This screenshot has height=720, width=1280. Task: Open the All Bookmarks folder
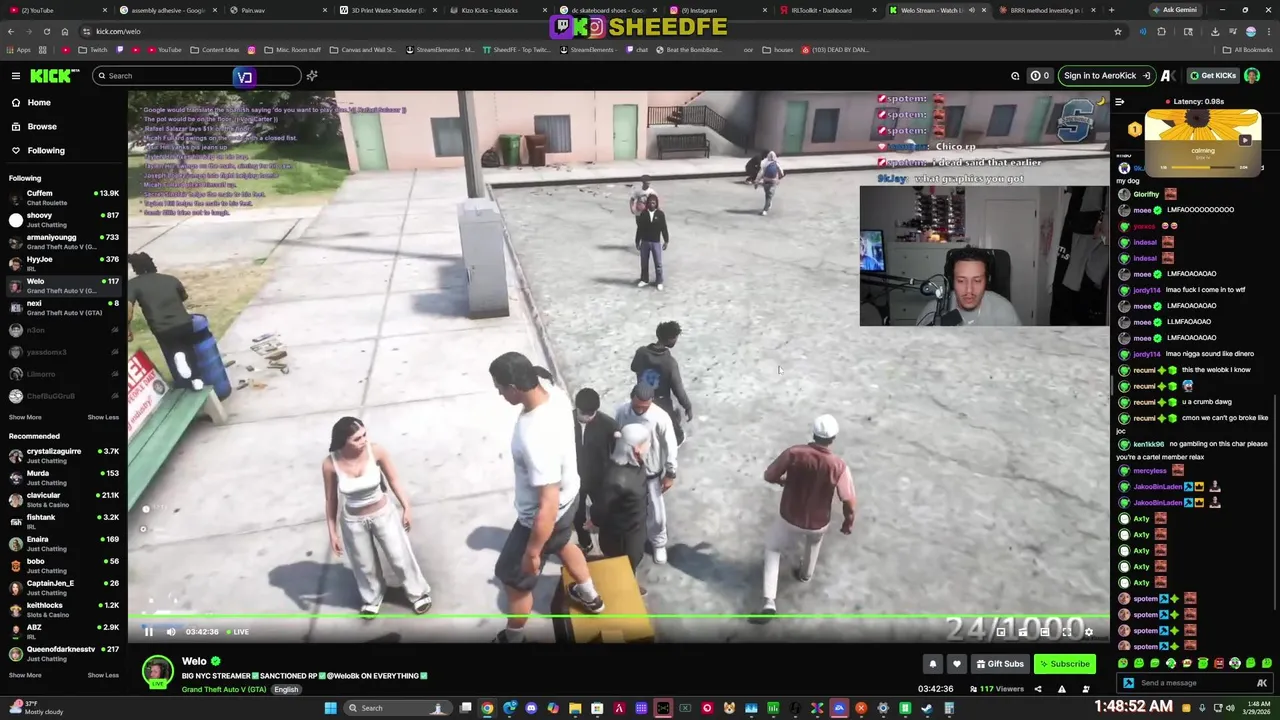coord(1248,50)
